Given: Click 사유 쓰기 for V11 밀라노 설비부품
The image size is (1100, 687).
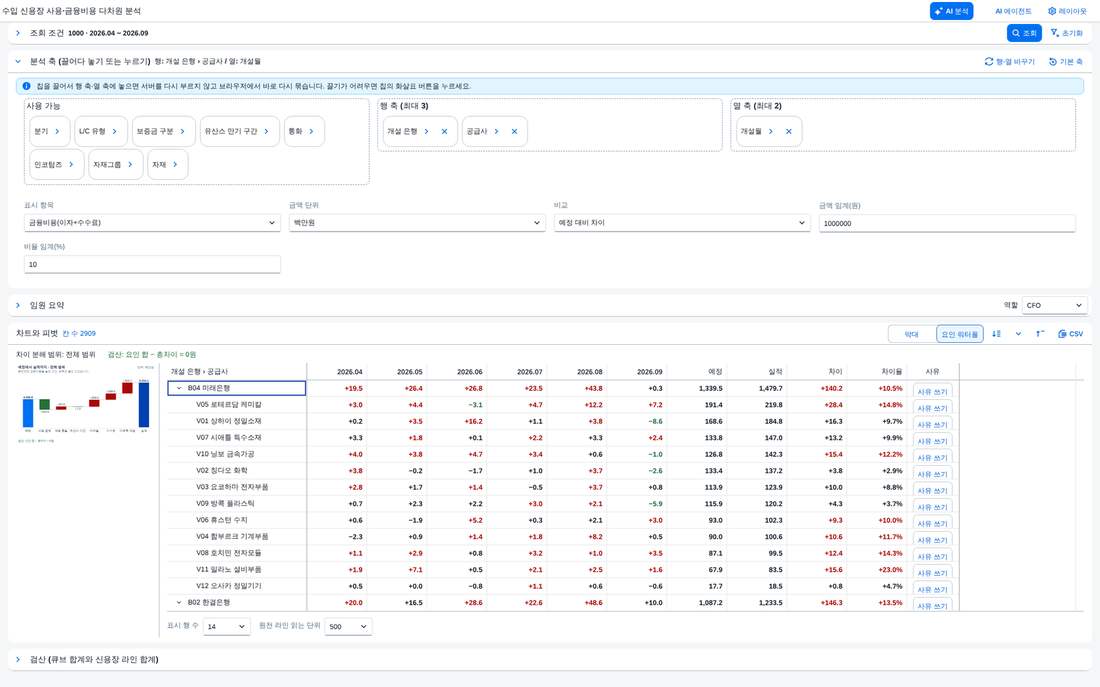Looking at the screenshot, I should pos(932,573).
